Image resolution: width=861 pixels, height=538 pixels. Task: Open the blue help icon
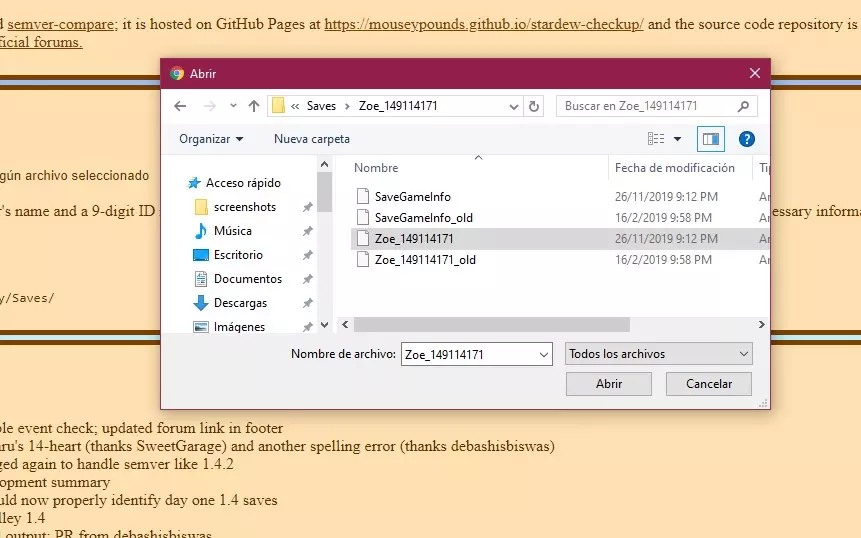(x=747, y=139)
